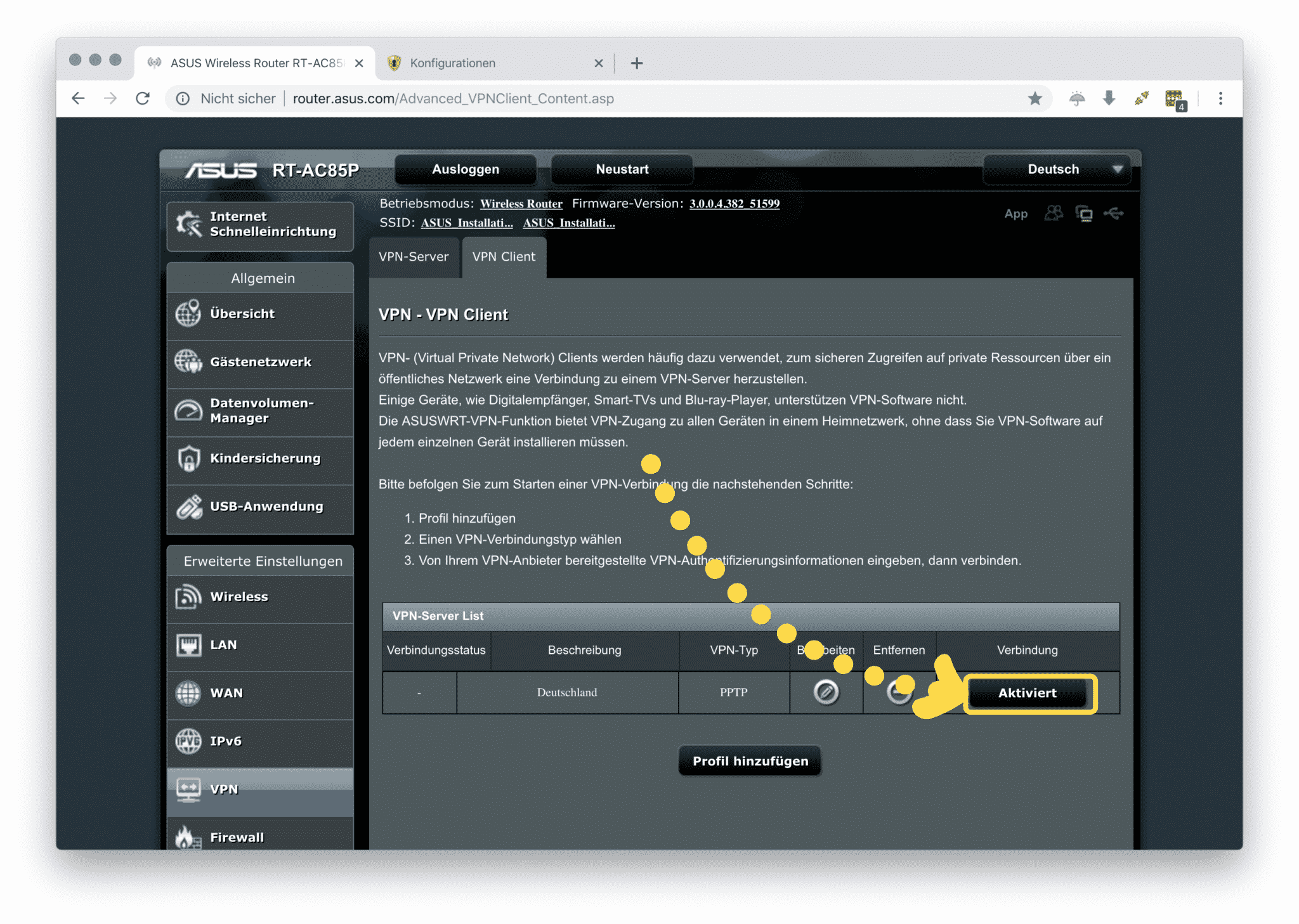Bookmark this page with the star icon
1299x924 pixels.
[1035, 98]
